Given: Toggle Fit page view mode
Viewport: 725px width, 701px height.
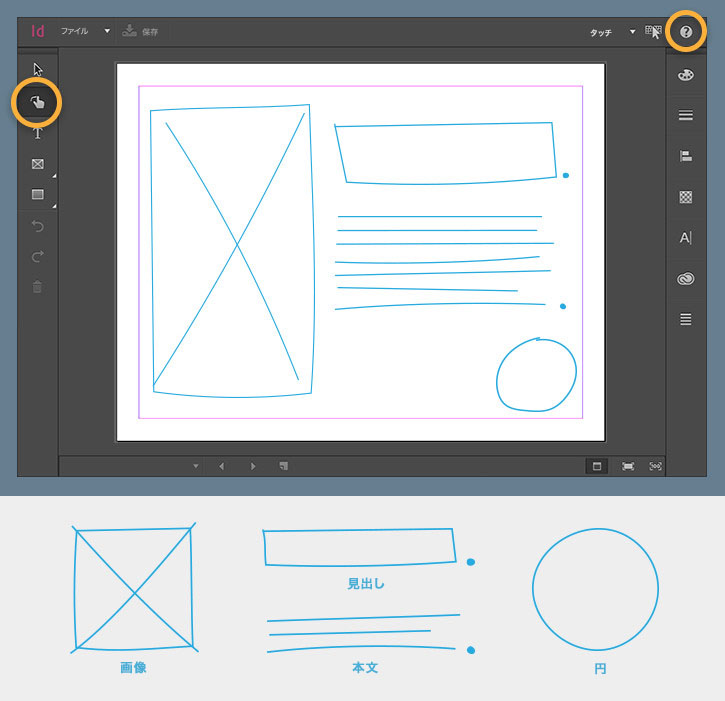Looking at the screenshot, I should [628, 466].
